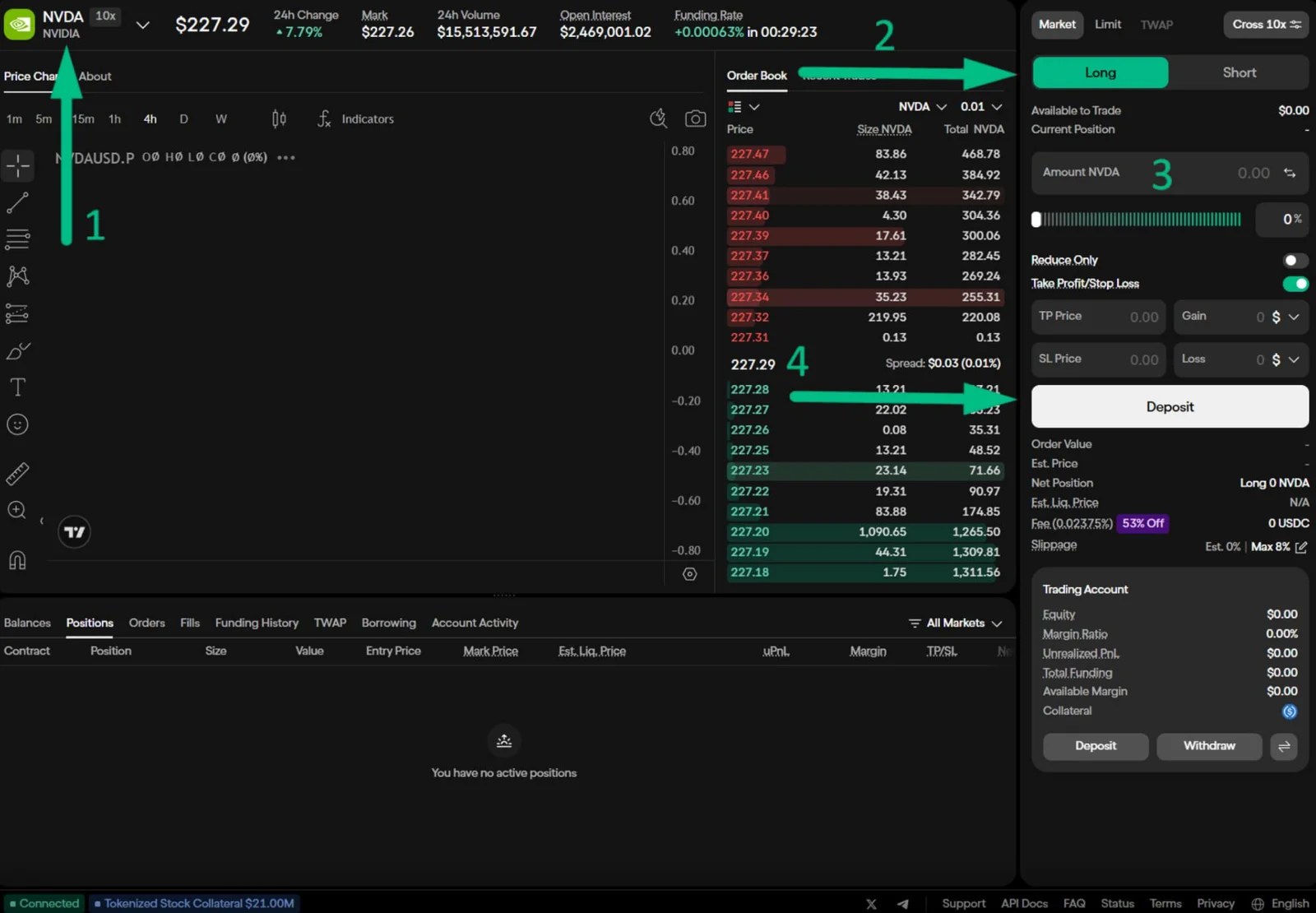Toggle the Reduce Only switch
Viewport: 1316px width, 913px height.
(x=1295, y=261)
